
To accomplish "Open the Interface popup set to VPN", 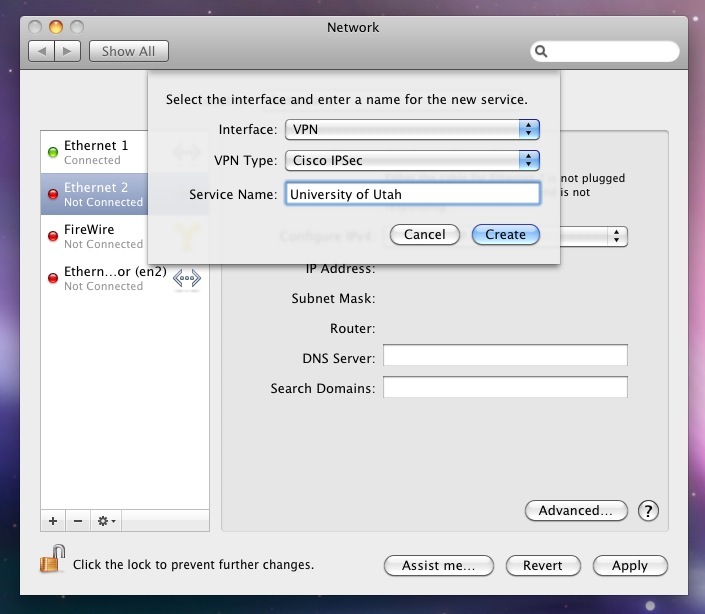I will click(x=412, y=129).
